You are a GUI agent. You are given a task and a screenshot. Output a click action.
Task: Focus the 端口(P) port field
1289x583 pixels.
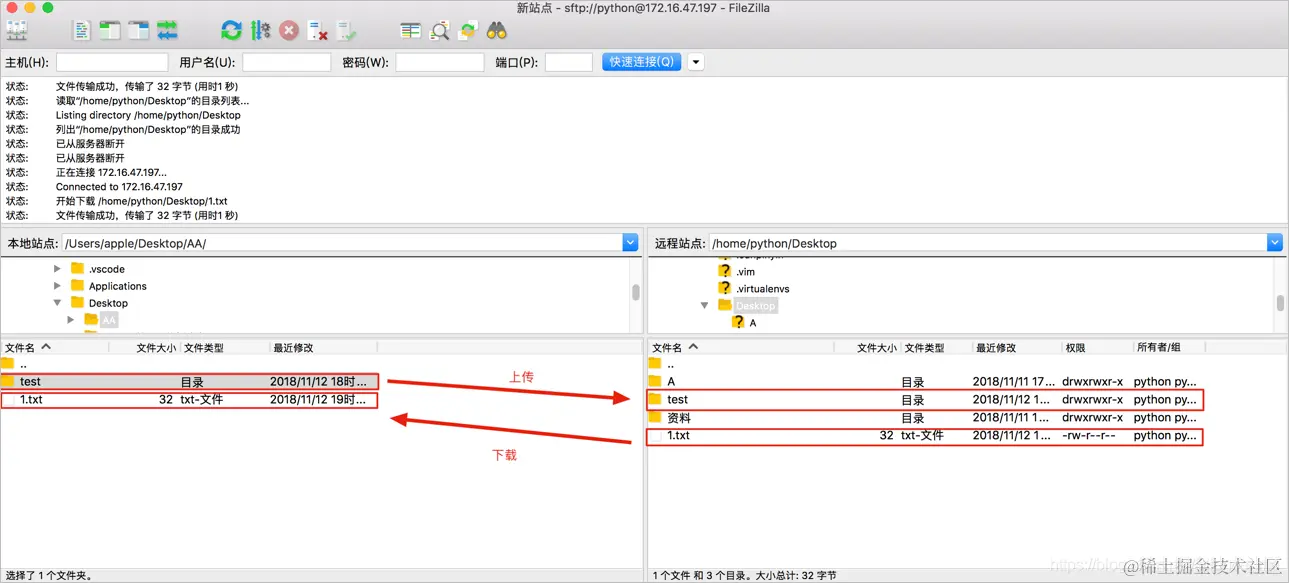pyautogui.click(x=569, y=62)
